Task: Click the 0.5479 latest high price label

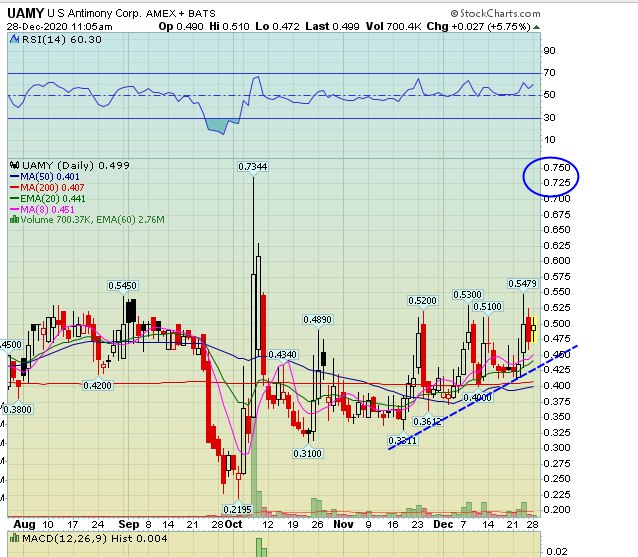Action: (522, 284)
